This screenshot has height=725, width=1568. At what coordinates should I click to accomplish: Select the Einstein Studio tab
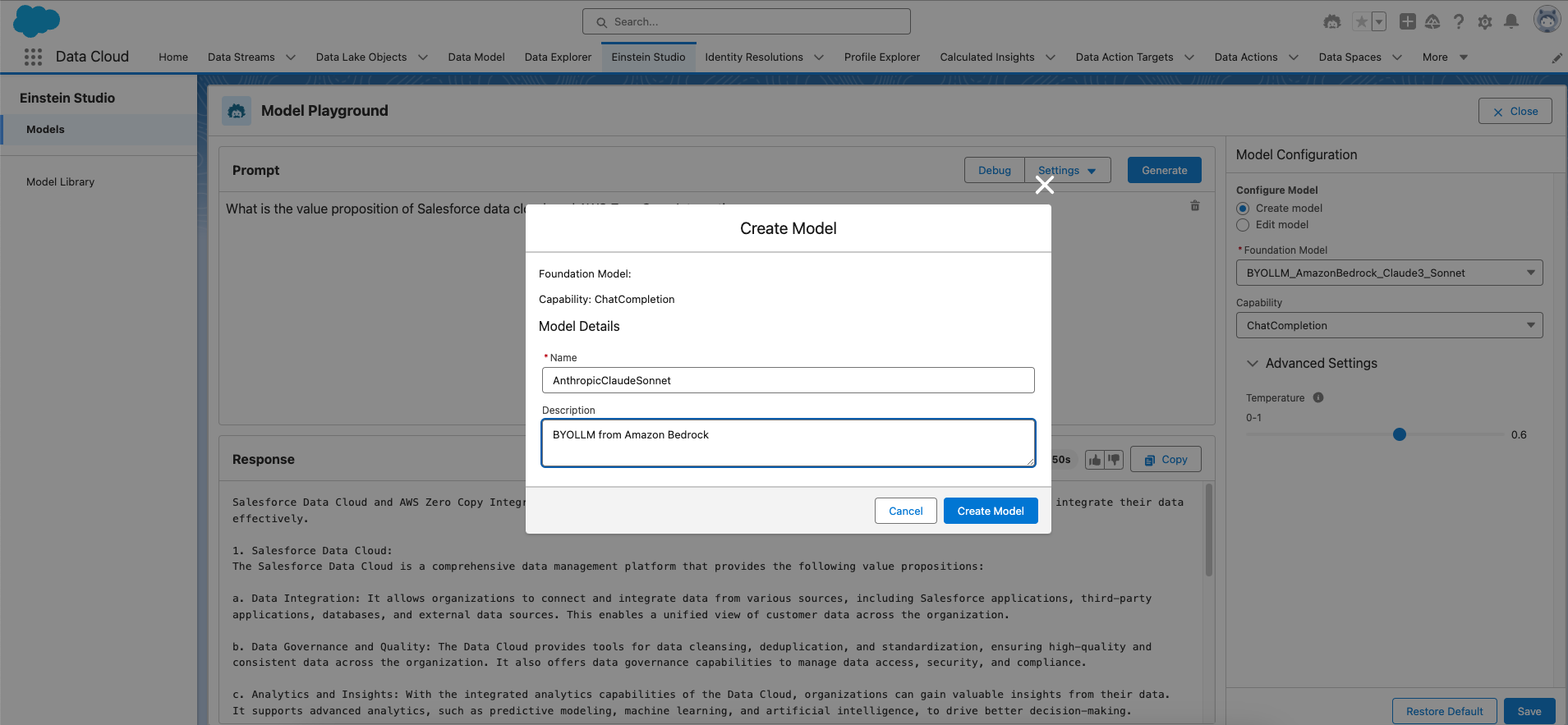[x=648, y=57]
